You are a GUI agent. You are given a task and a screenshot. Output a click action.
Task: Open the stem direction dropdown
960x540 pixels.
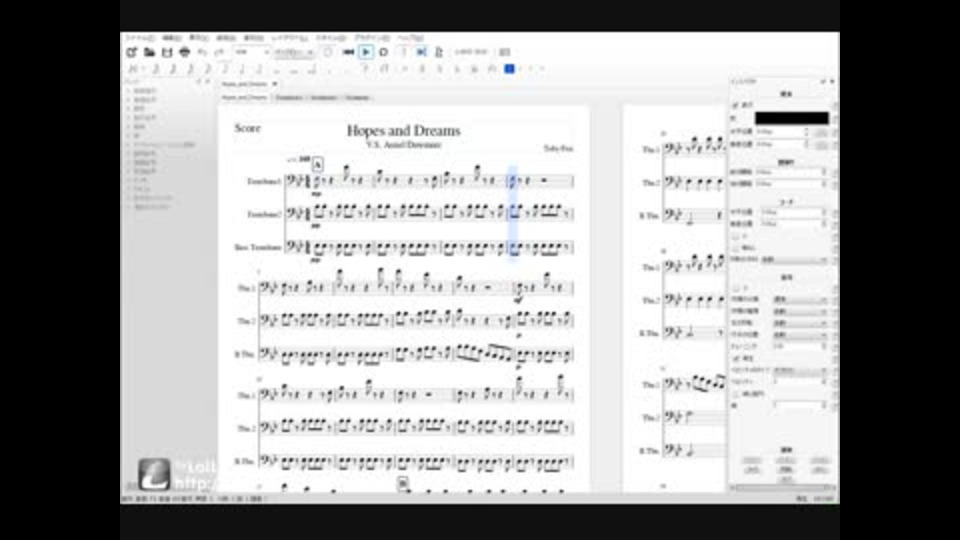[795, 260]
